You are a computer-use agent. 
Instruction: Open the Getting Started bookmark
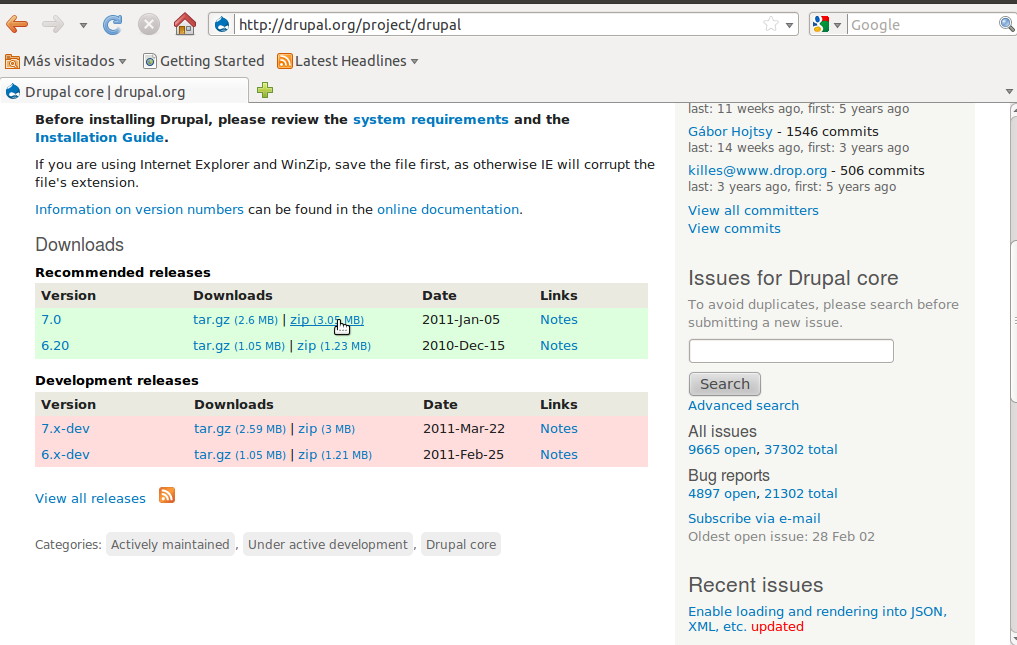(203, 60)
